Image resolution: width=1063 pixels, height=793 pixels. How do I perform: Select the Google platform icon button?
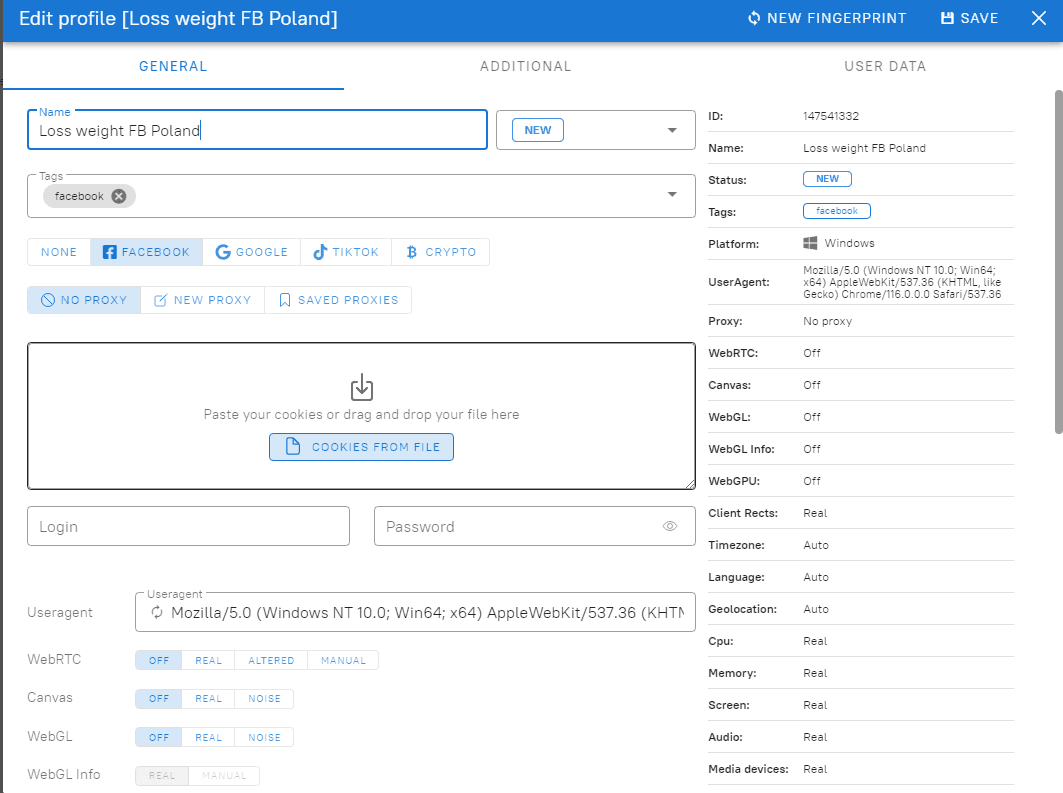(x=222, y=252)
